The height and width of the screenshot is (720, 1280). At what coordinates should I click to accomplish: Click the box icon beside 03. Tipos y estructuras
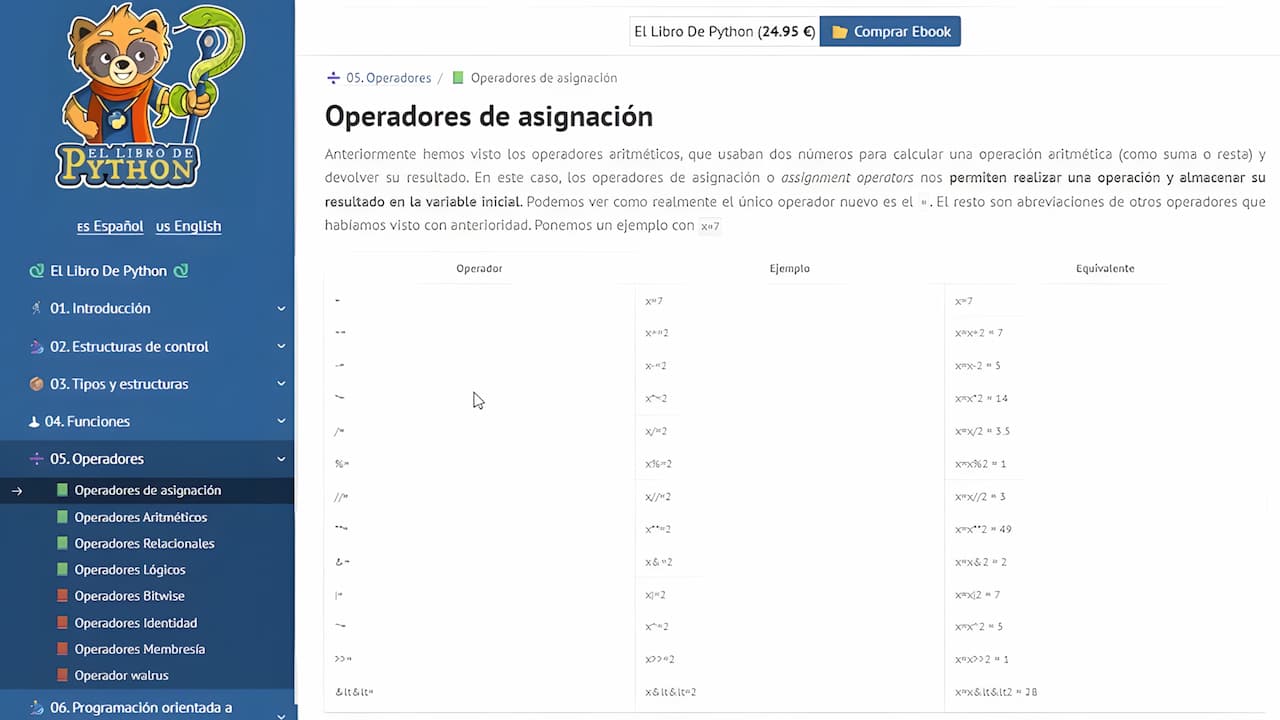pyautogui.click(x=36, y=384)
